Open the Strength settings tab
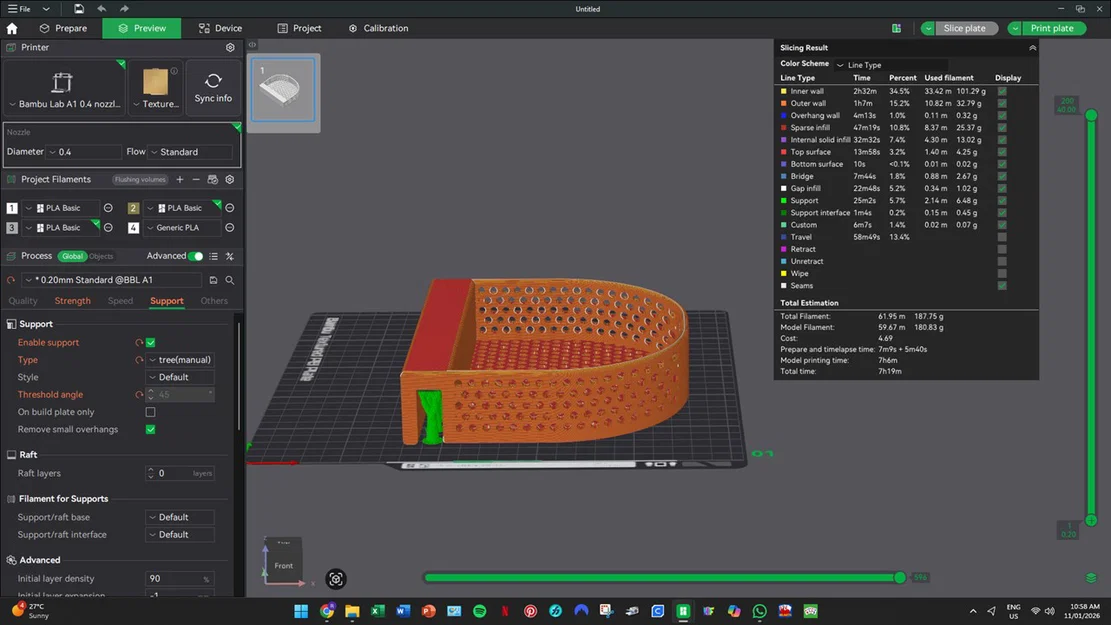1111x625 pixels. point(72,300)
